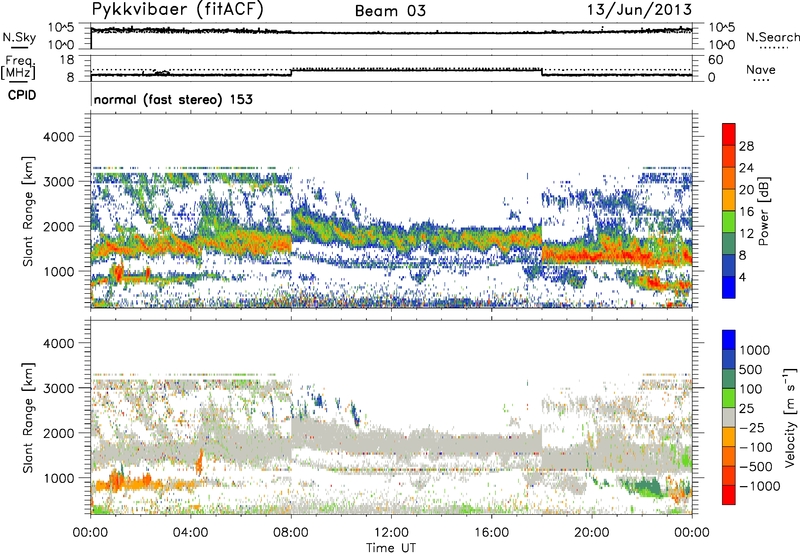
Task: Click the N.Search dotted line legend sample
Action: tap(774, 48)
